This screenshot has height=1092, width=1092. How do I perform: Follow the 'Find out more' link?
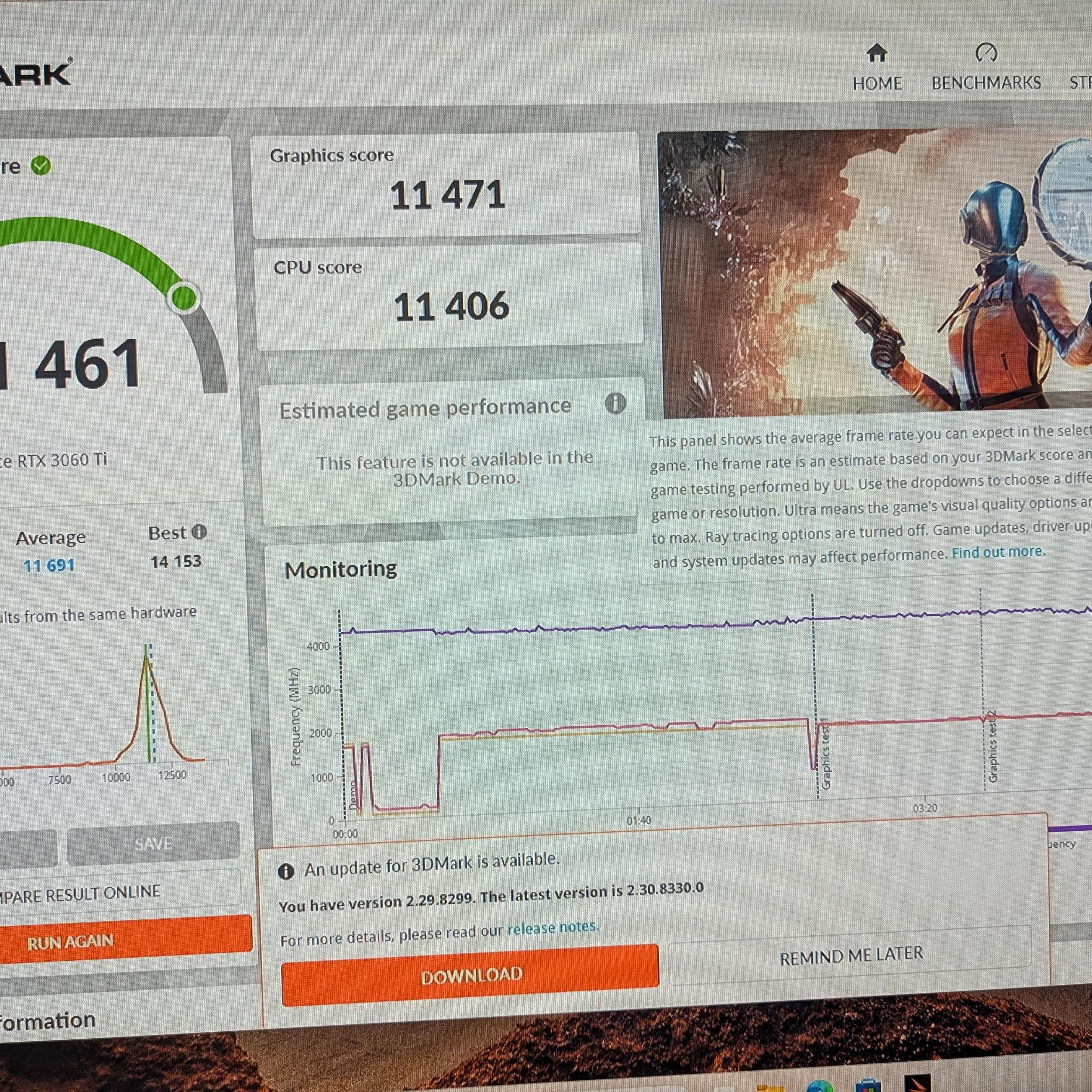click(x=998, y=552)
